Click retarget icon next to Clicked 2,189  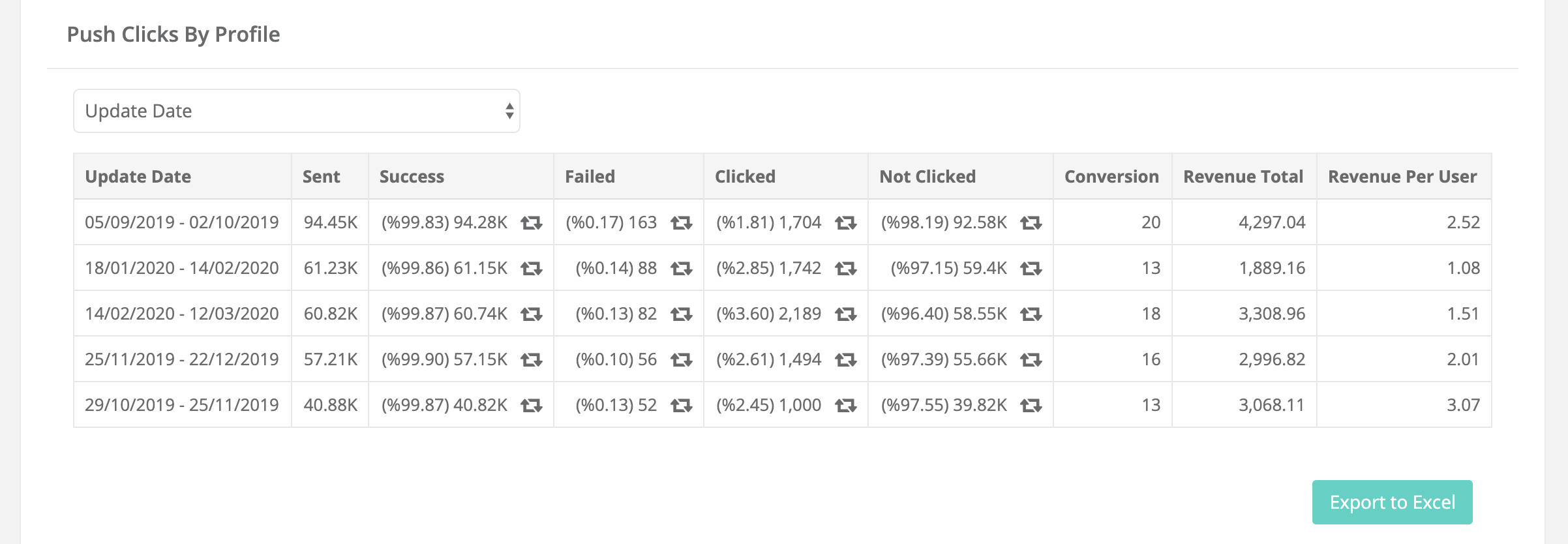coord(846,314)
